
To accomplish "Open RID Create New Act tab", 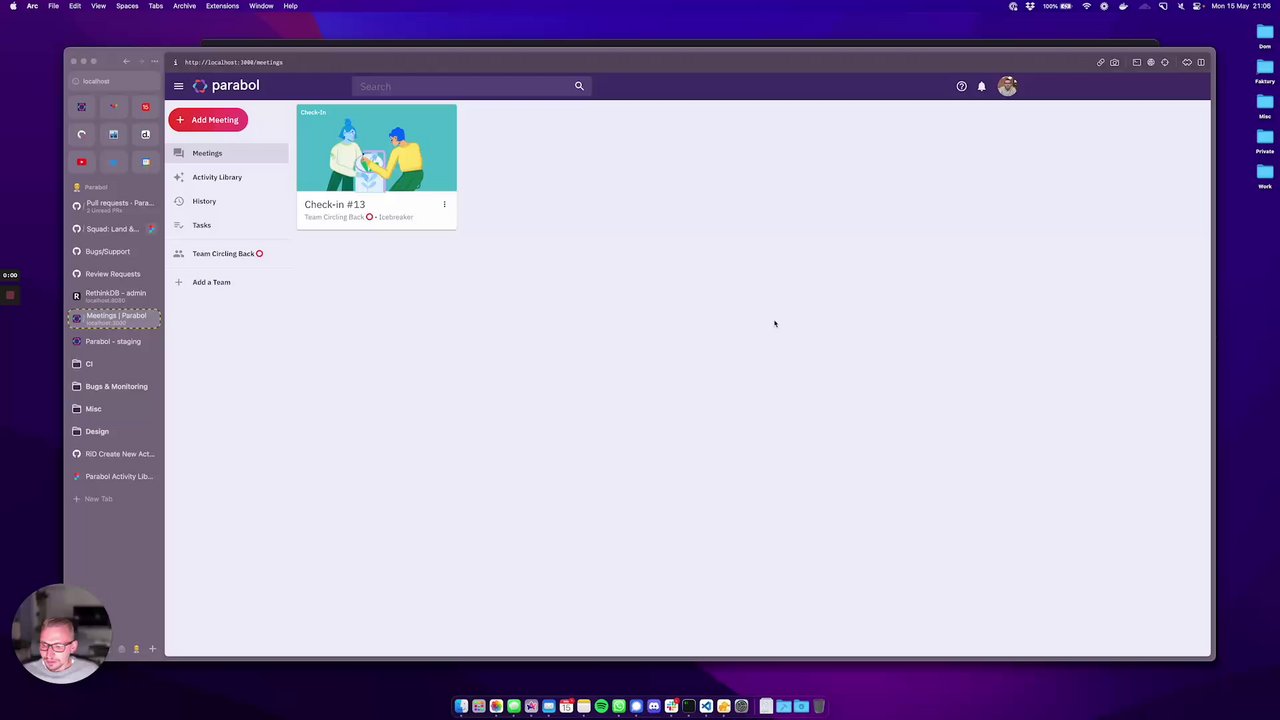I will point(114,454).
